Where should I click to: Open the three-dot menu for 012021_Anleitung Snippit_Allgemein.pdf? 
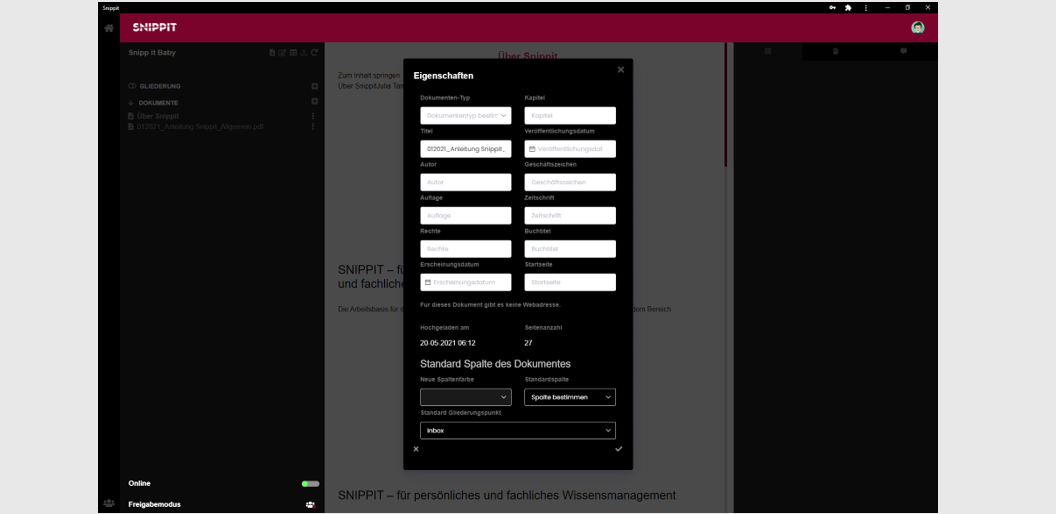[312, 127]
